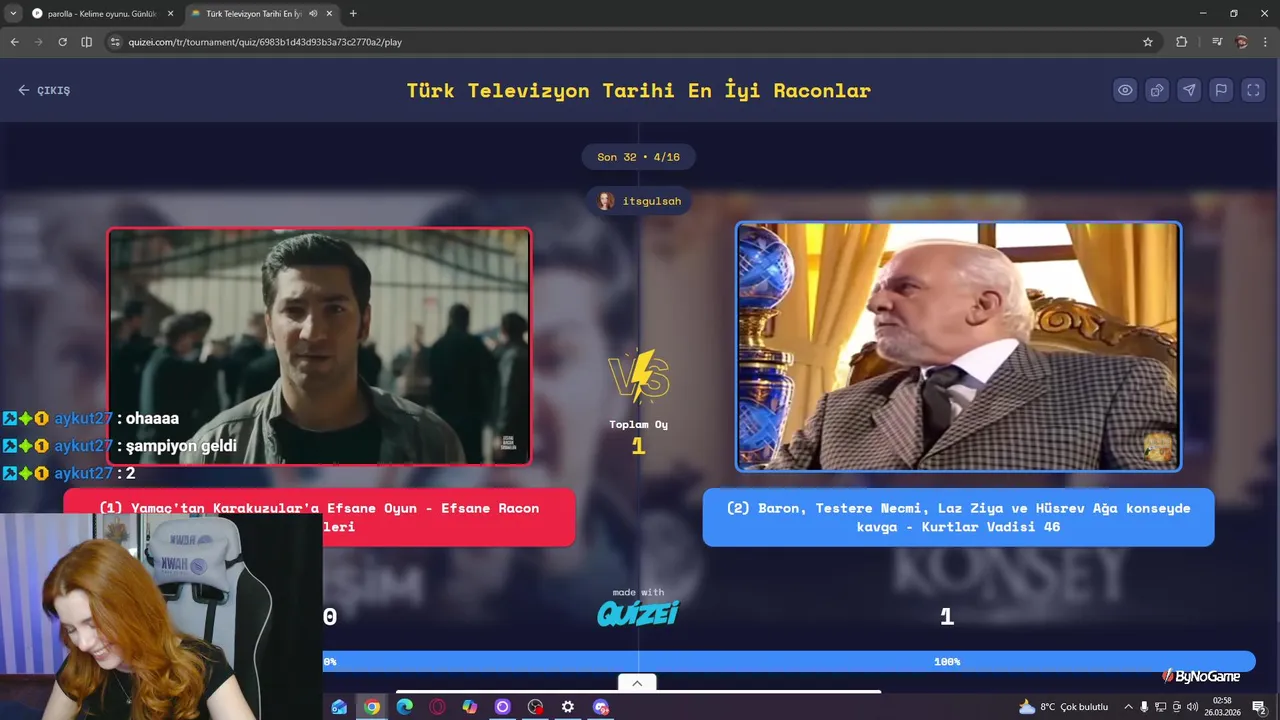Bookmark this page with the star icon
This screenshot has width=1280, height=720.
1148,42
